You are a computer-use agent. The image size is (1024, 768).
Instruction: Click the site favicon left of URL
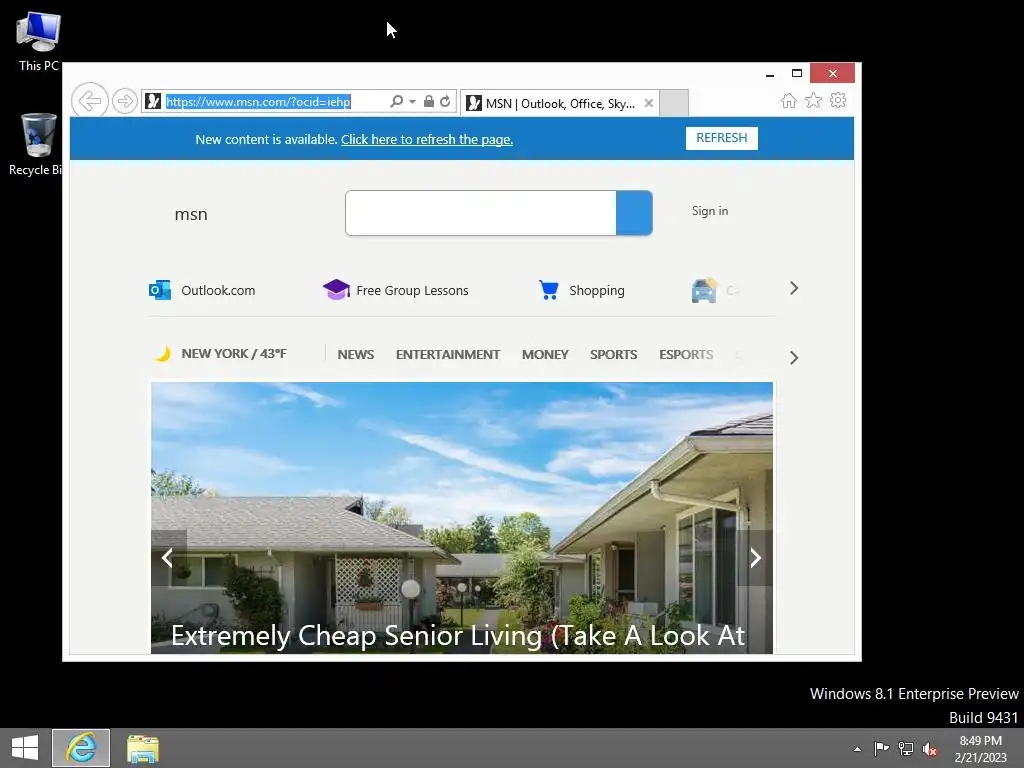coord(153,101)
